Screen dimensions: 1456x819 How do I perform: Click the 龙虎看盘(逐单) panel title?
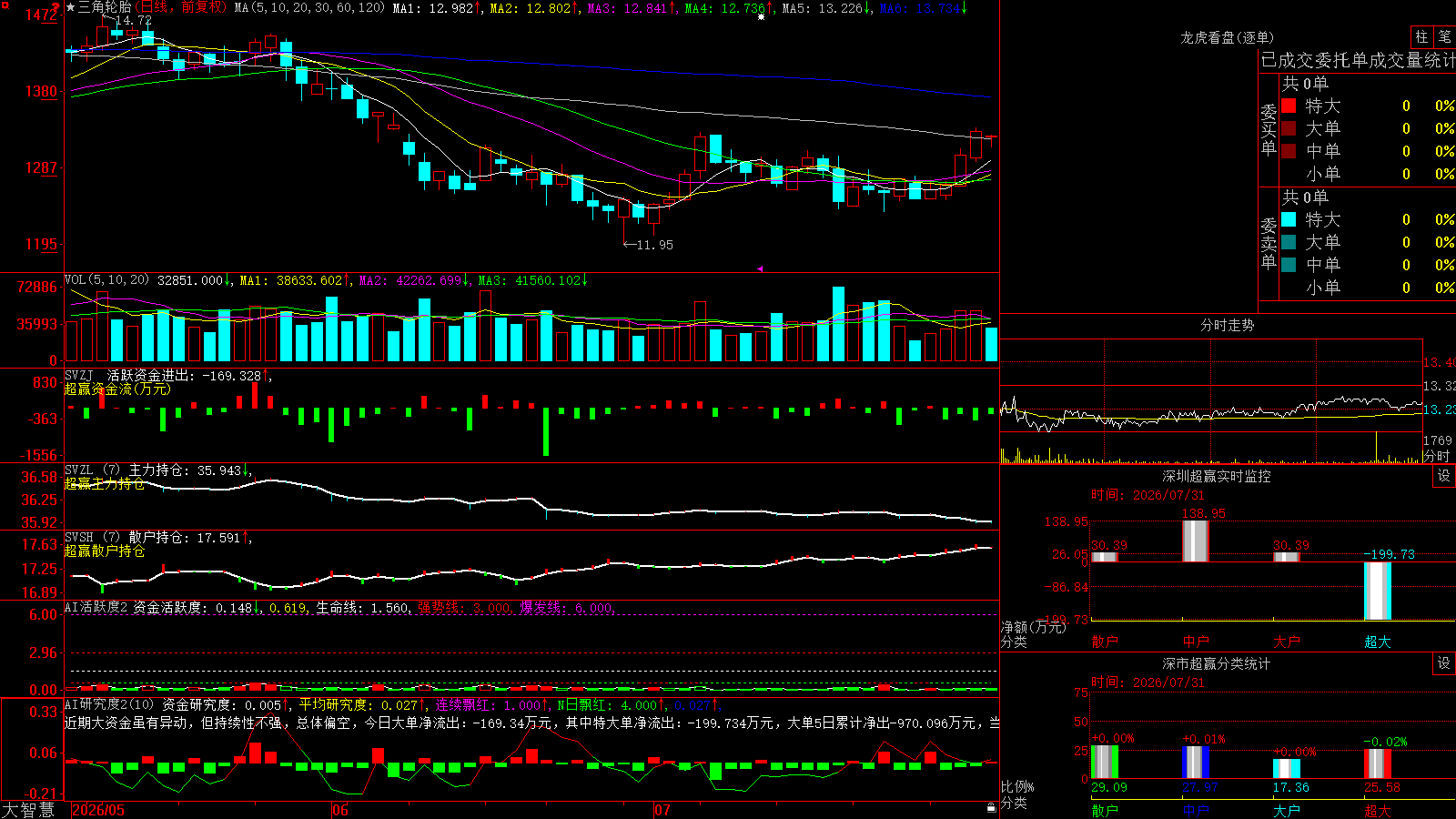point(1227,37)
